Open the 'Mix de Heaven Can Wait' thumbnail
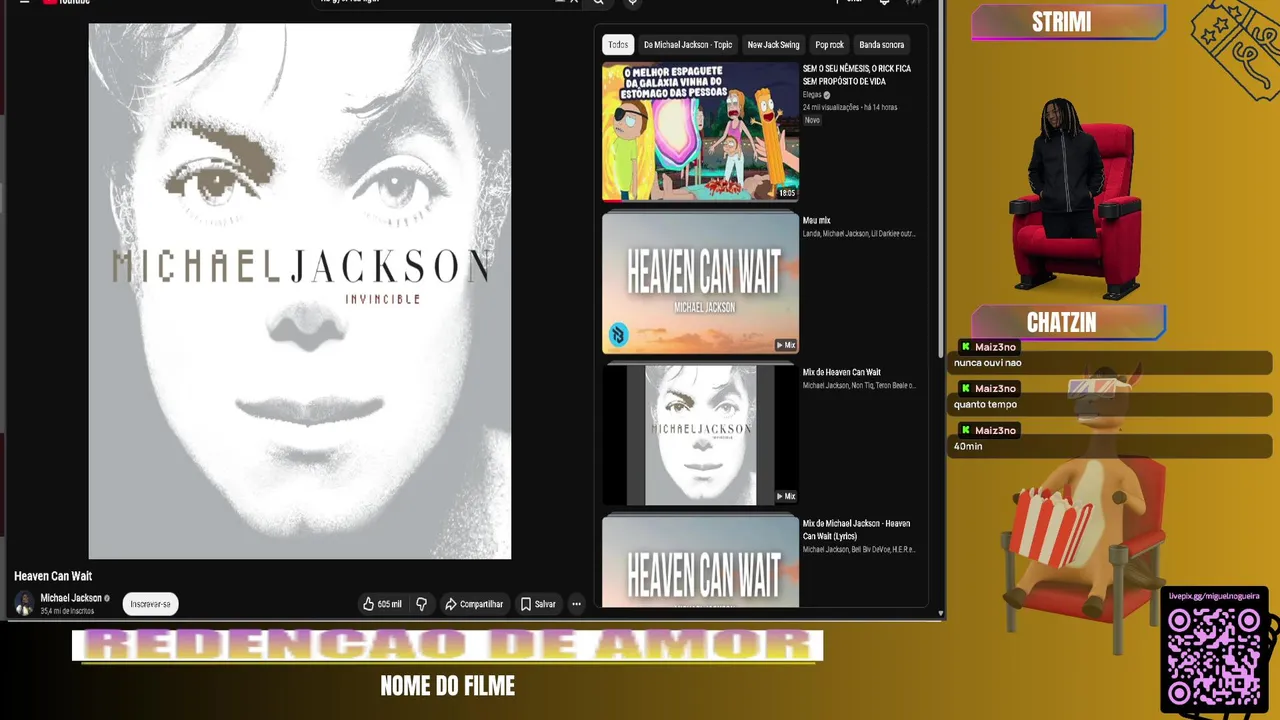1280x720 pixels. (x=700, y=434)
